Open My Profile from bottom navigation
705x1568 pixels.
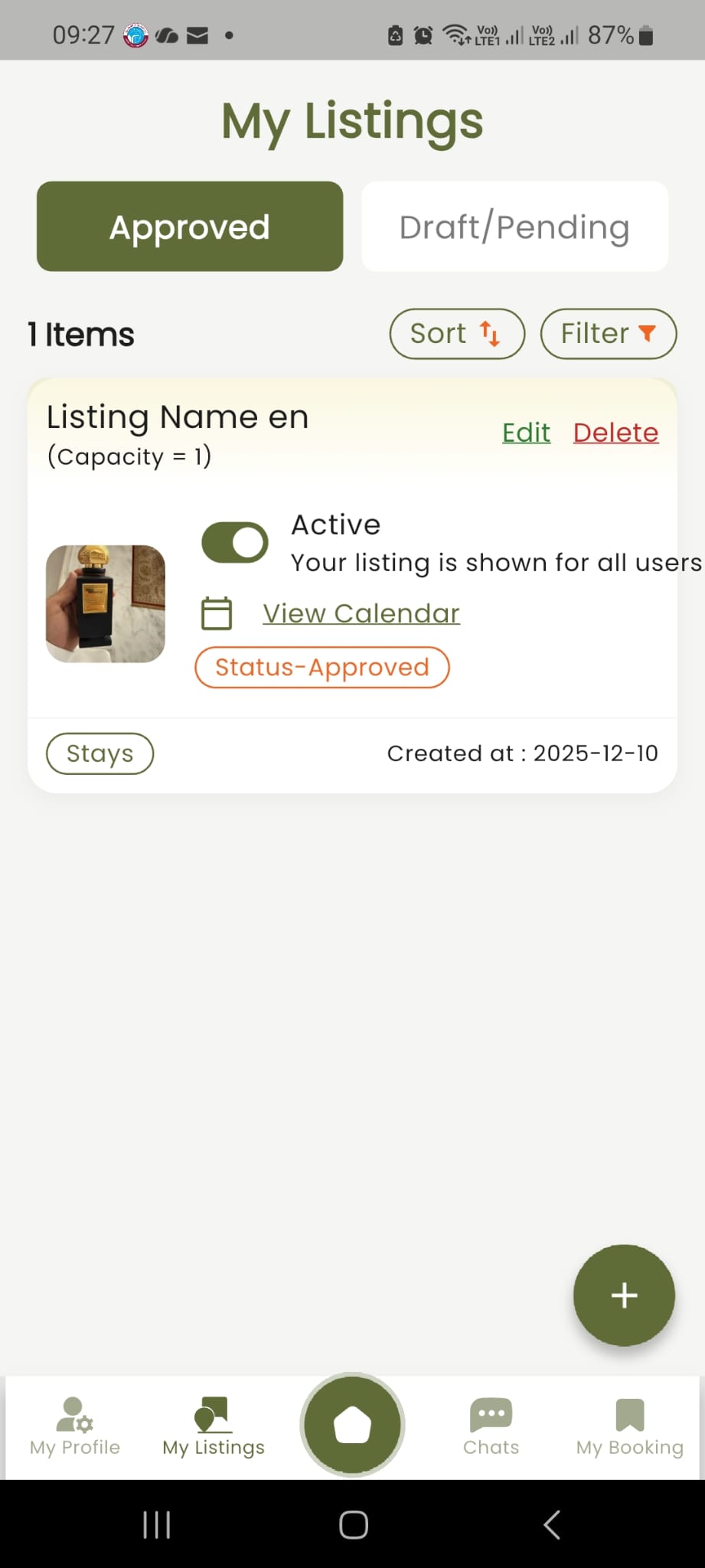75,1426
